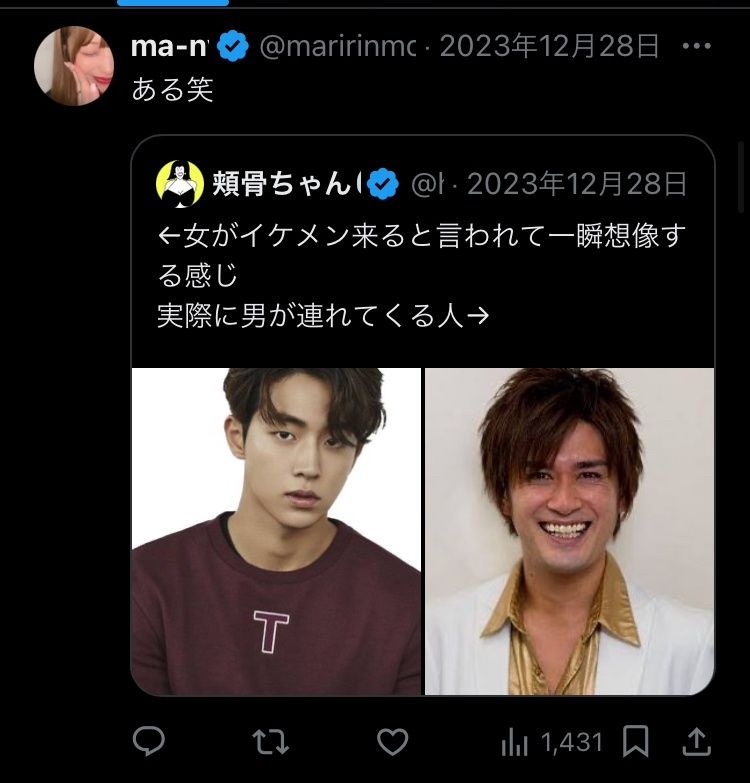
Task: Click the verified badge beside ma-n
Action: coord(233,46)
